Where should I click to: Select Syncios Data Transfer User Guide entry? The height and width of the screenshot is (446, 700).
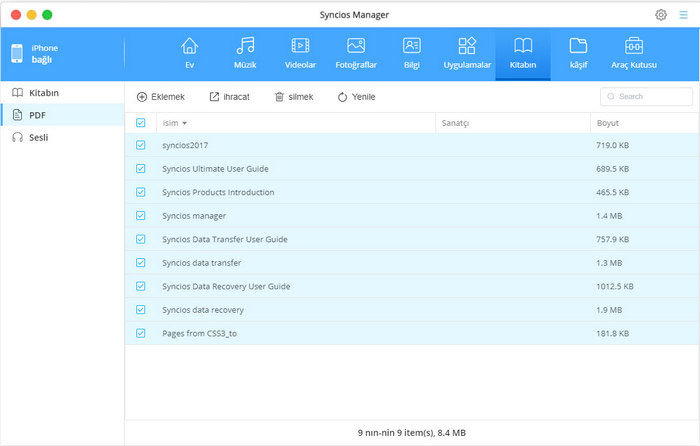tap(225, 239)
